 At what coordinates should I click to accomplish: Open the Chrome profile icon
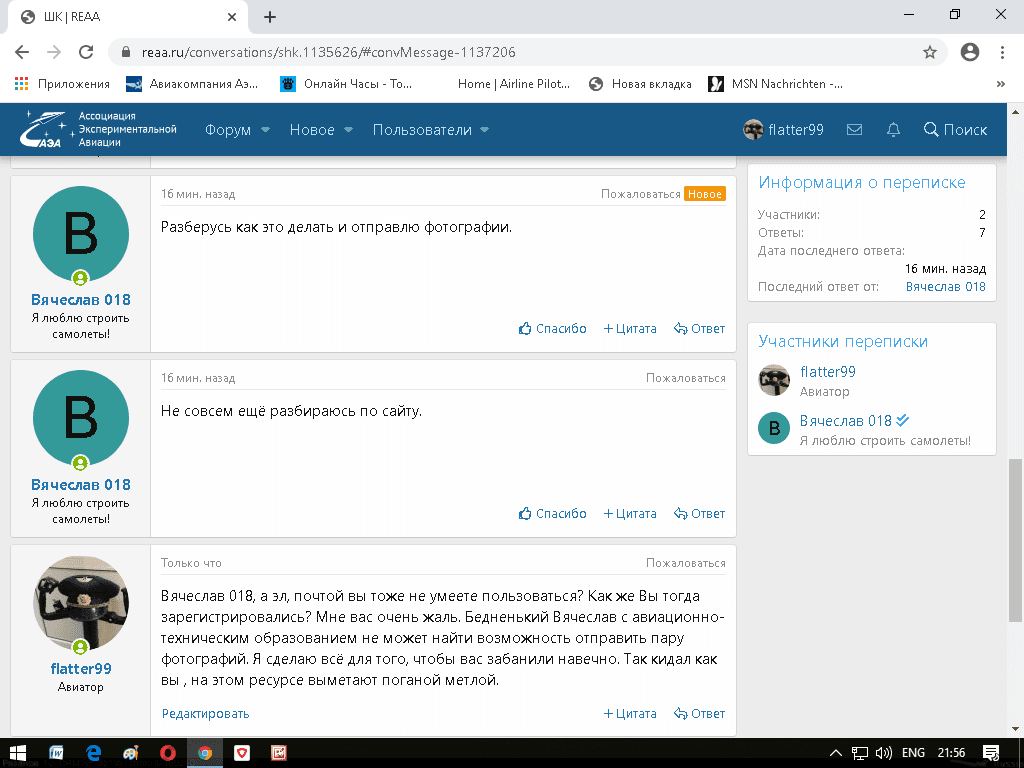968,52
